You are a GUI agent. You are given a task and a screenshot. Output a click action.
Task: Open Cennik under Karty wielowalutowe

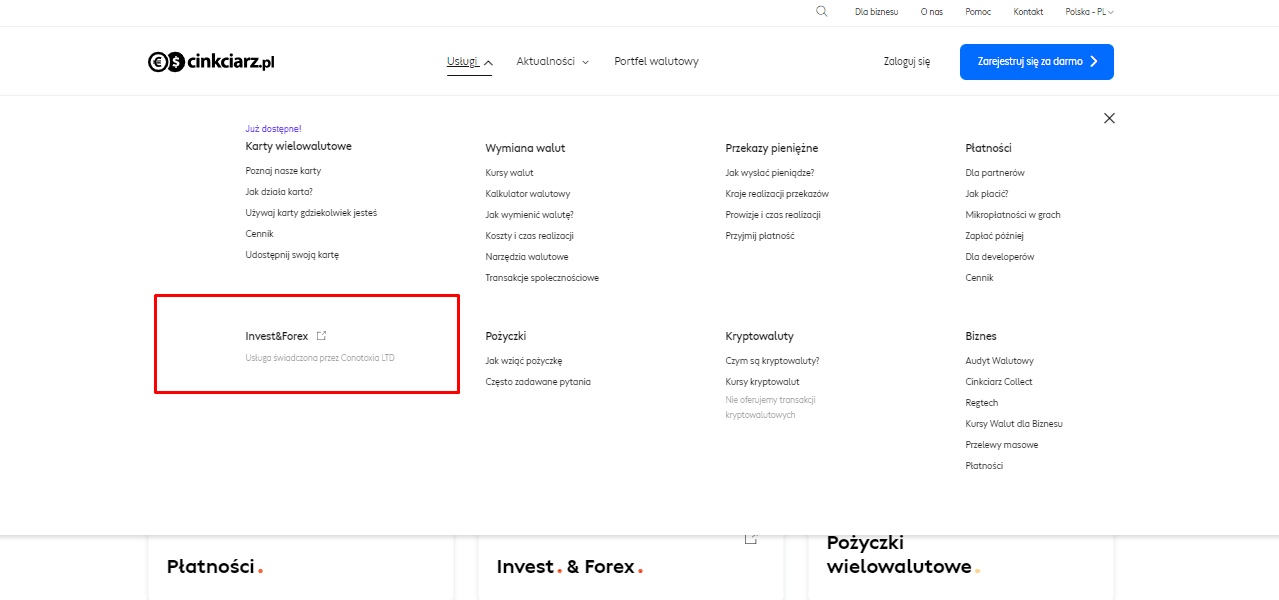[x=259, y=234]
